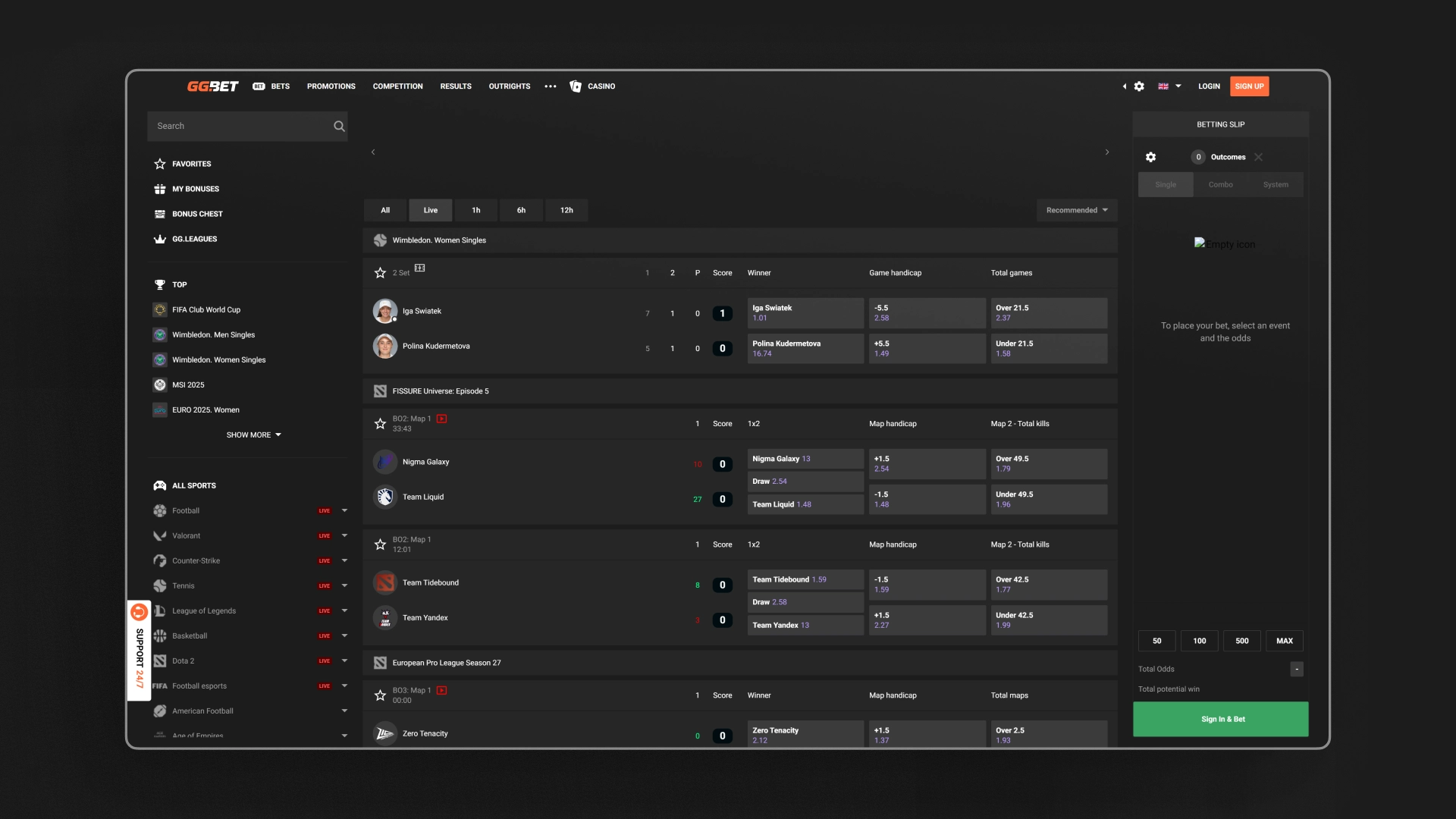Click the Counter-Strike sport icon

point(159,560)
